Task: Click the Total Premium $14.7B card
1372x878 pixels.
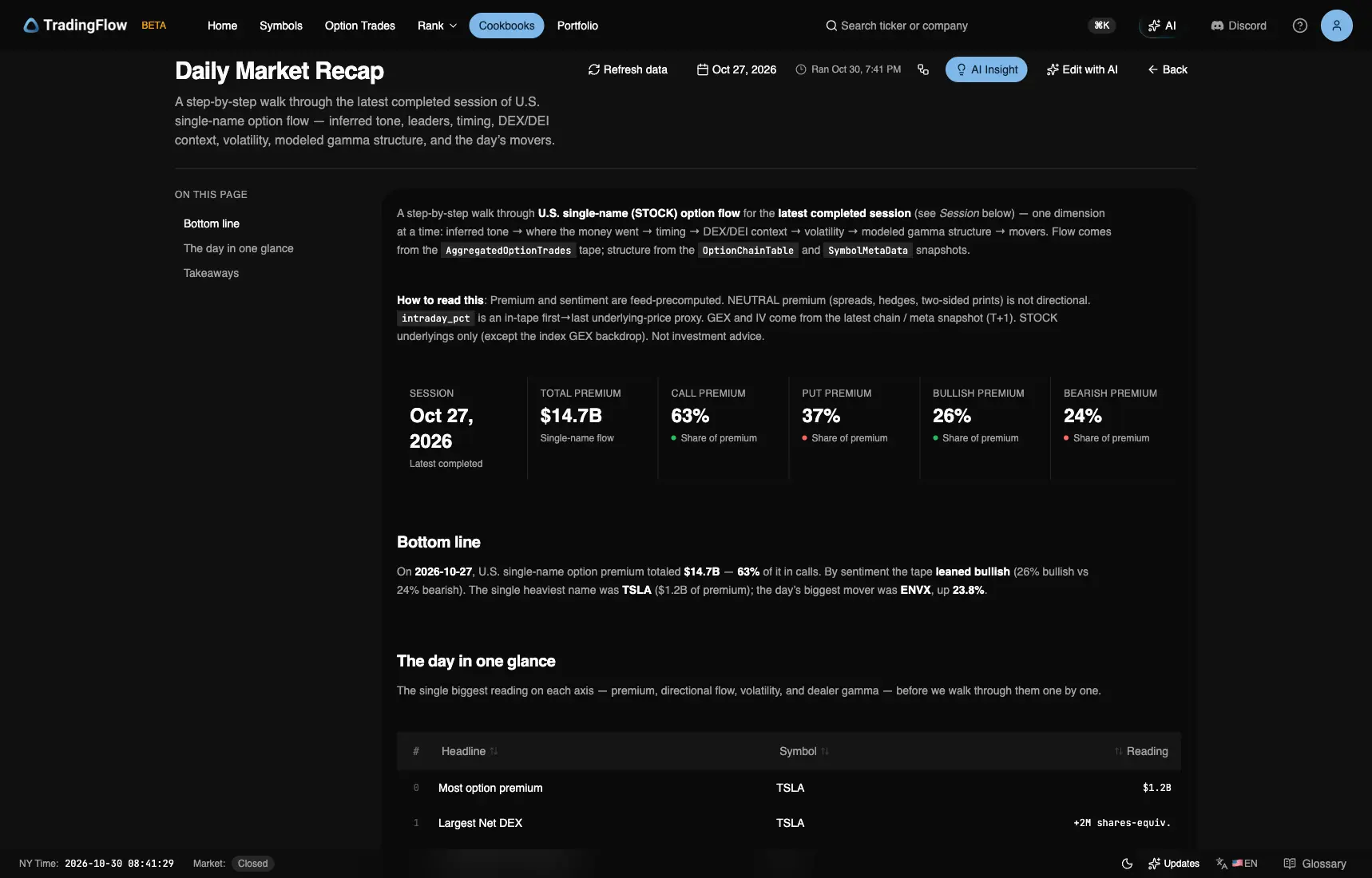Action: pyautogui.click(x=593, y=428)
